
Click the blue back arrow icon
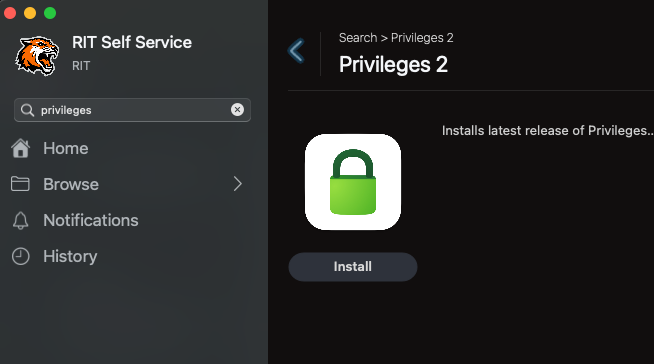coord(296,51)
